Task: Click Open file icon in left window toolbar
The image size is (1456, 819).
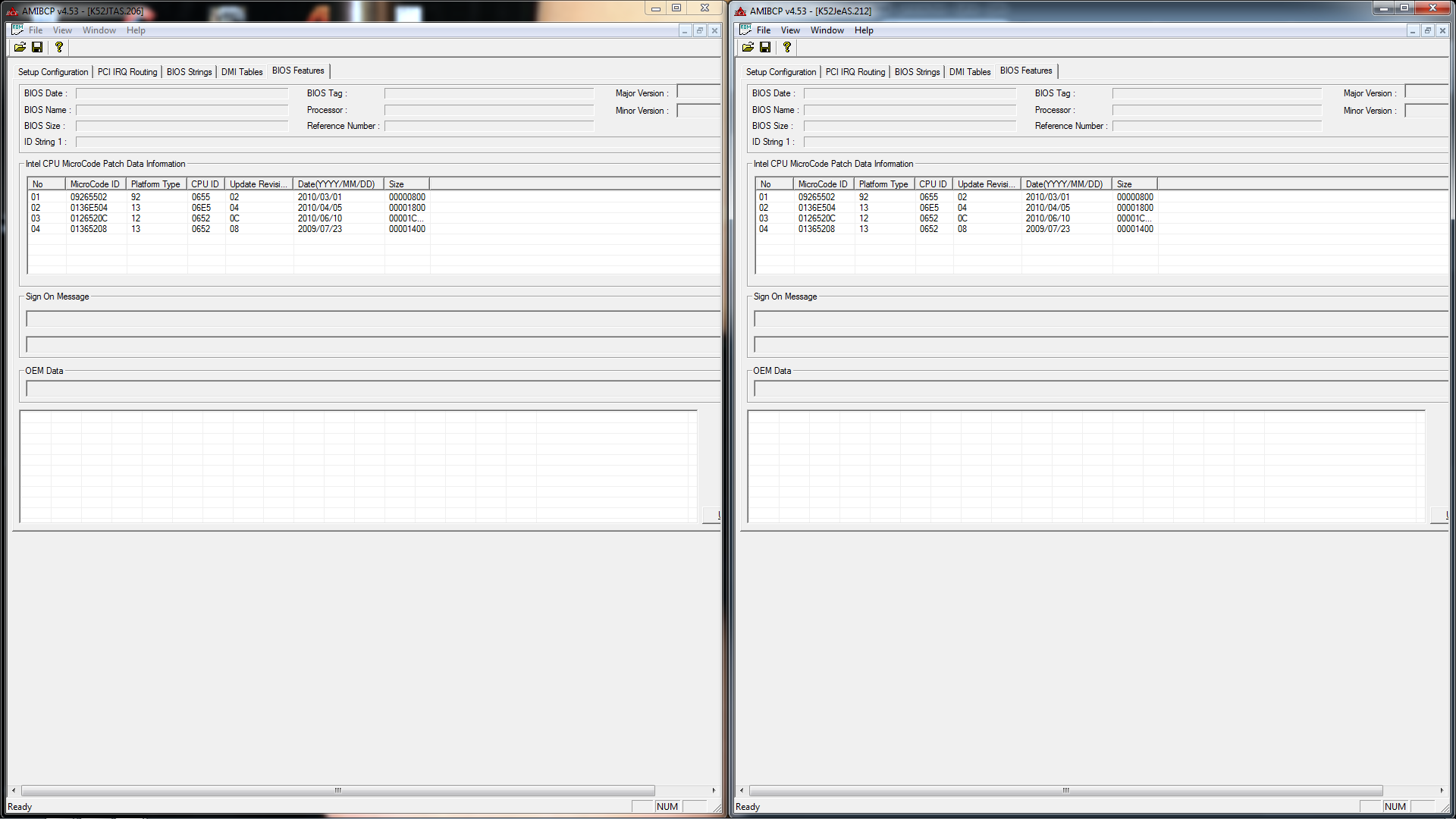Action: point(20,47)
